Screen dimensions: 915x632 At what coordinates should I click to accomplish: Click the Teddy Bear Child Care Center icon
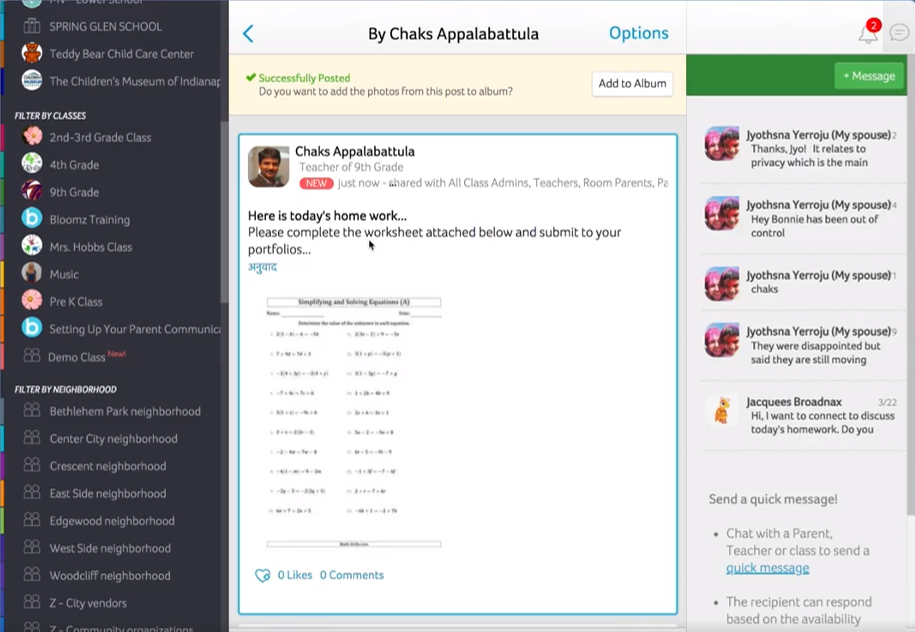click(x=32, y=53)
